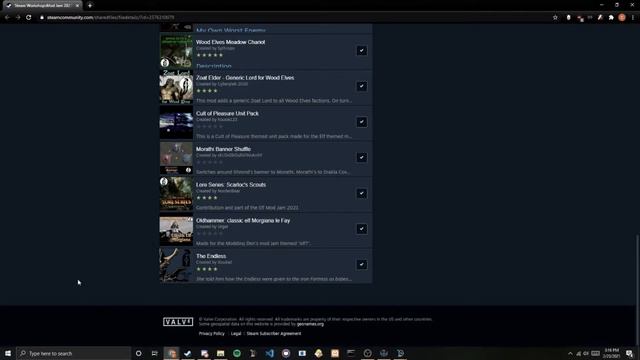Screen dimensions: 640x360
Task: Open Zoat Elder - Generic Lord for Wood Elves
Action: click(245, 78)
